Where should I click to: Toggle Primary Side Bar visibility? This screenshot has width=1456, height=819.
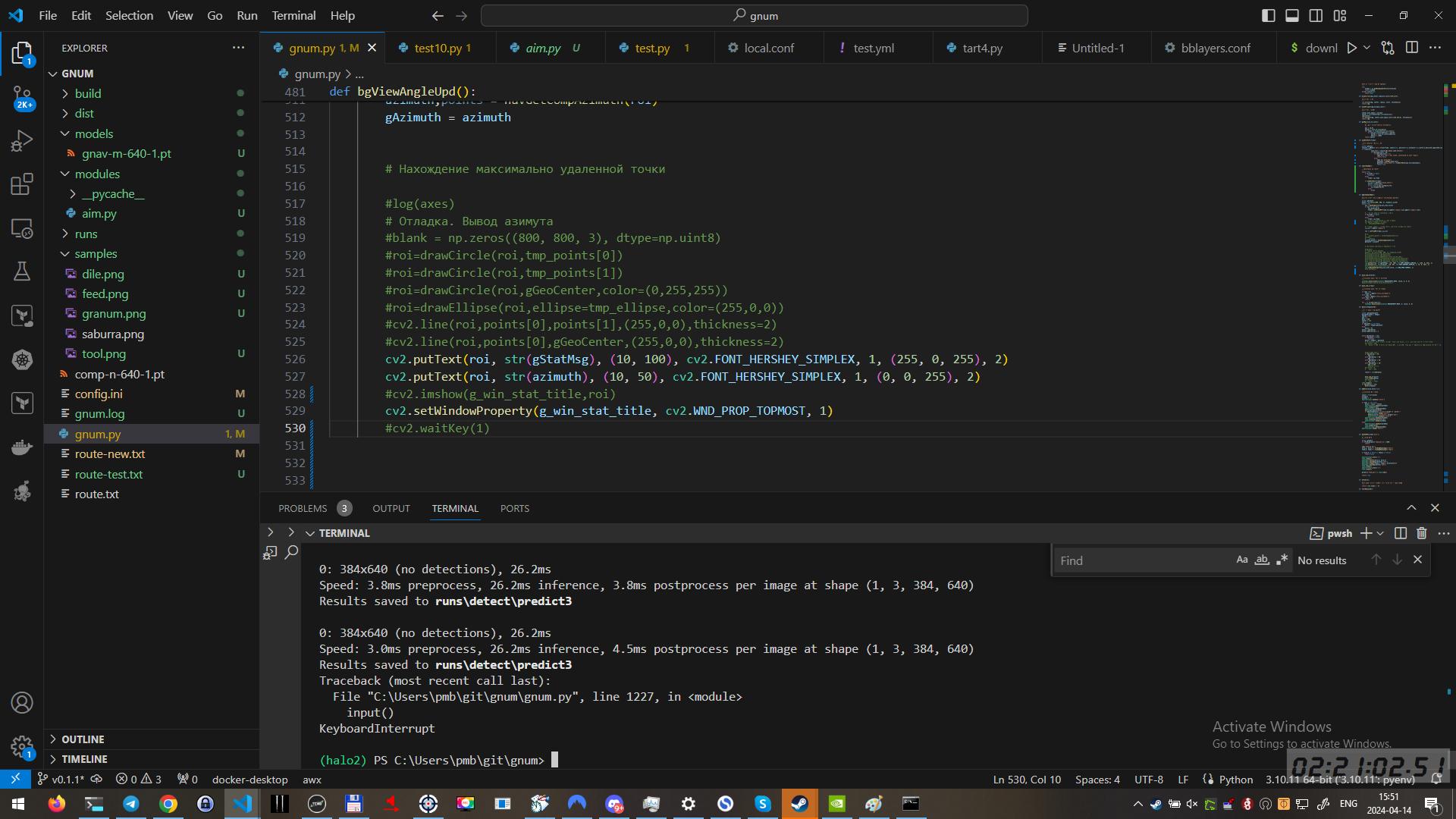click(x=1268, y=15)
